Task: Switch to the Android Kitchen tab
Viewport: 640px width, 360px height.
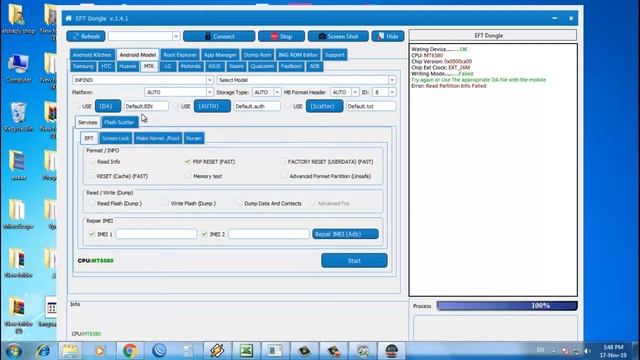Action: tap(92, 55)
